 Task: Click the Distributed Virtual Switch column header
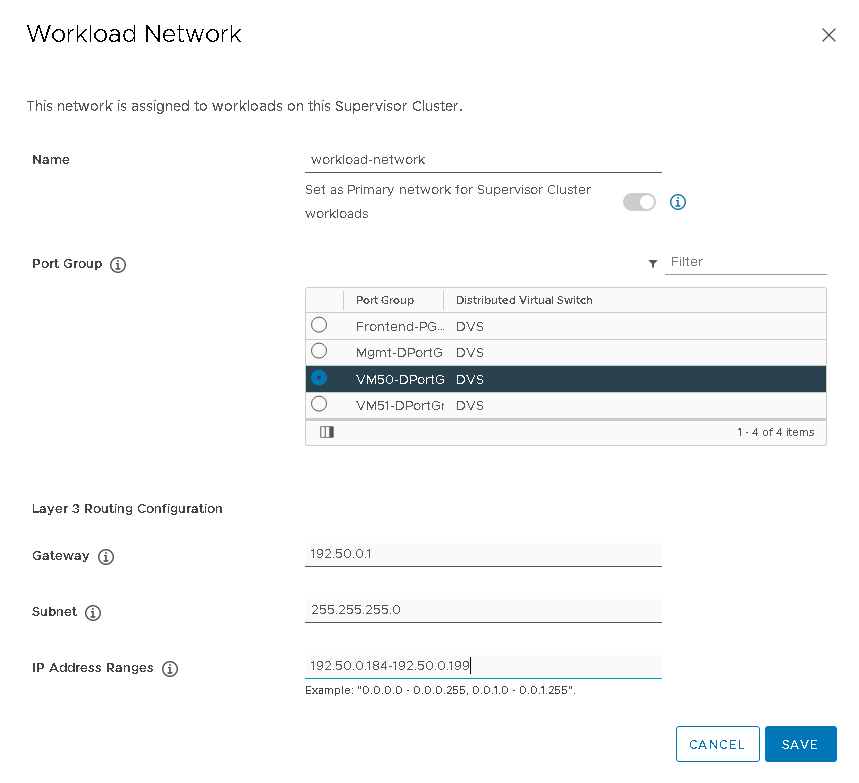524,300
